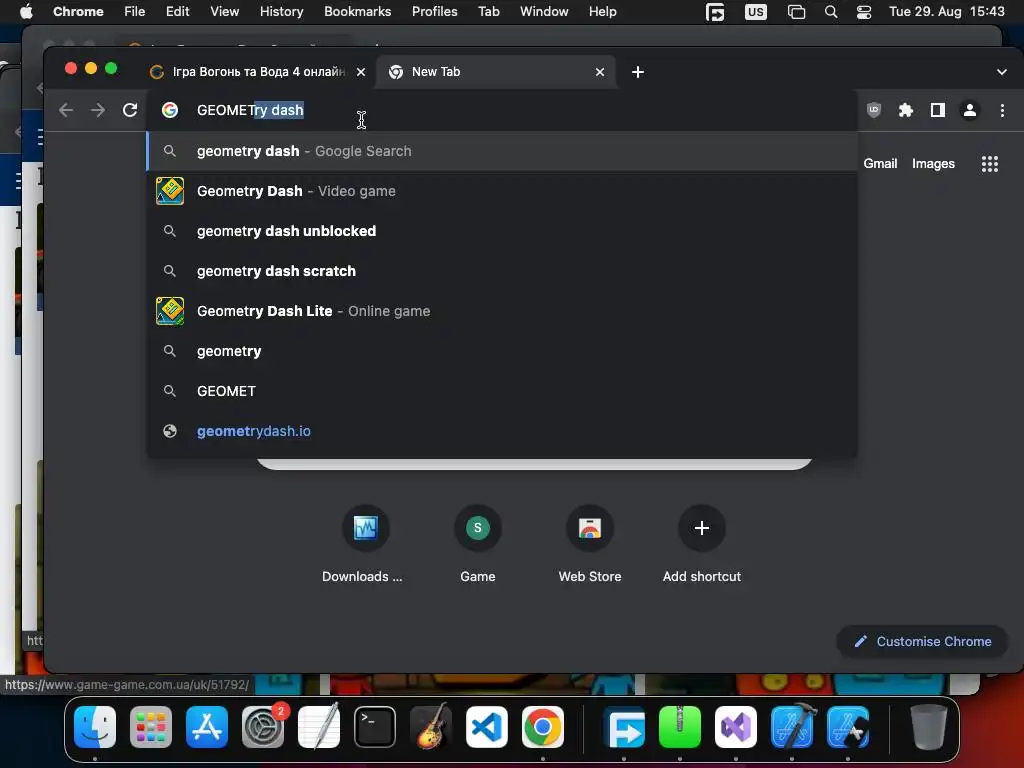Select 'geometry dash unblocked' suggestion

tap(502, 231)
